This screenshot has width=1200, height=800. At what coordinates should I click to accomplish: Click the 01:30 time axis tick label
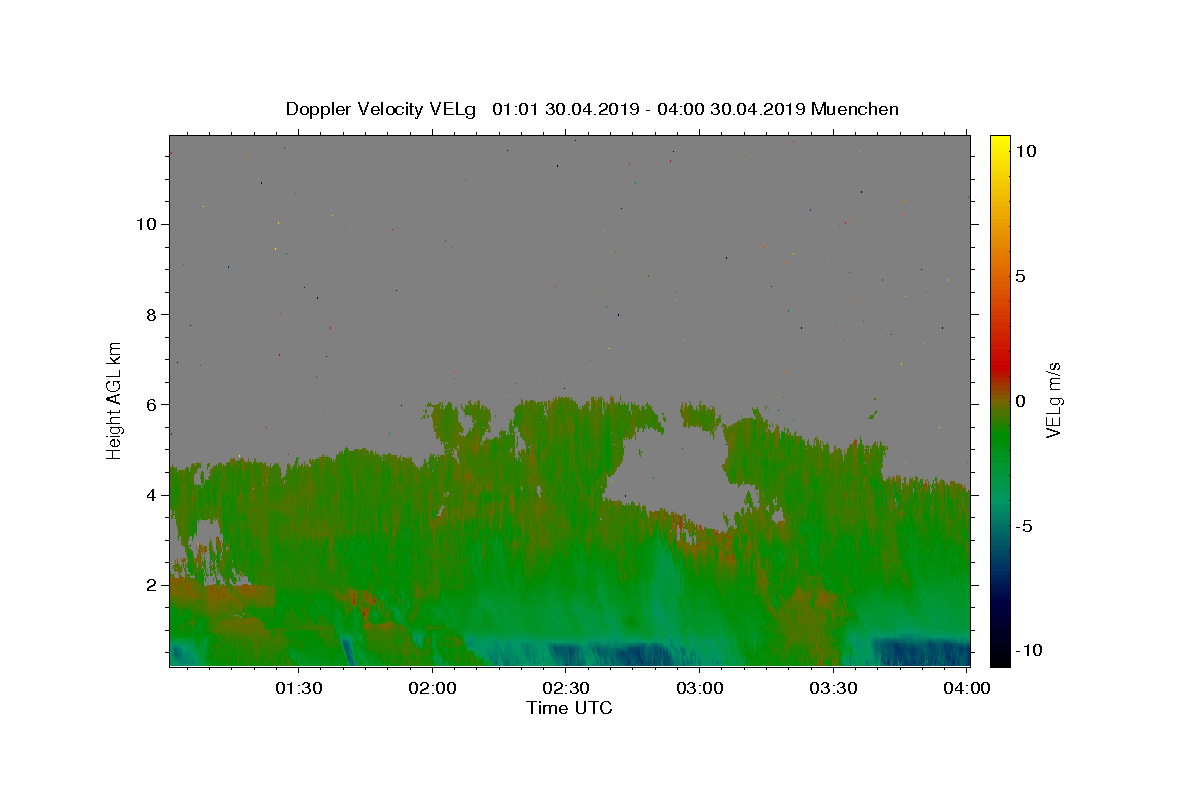tap(299, 689)
